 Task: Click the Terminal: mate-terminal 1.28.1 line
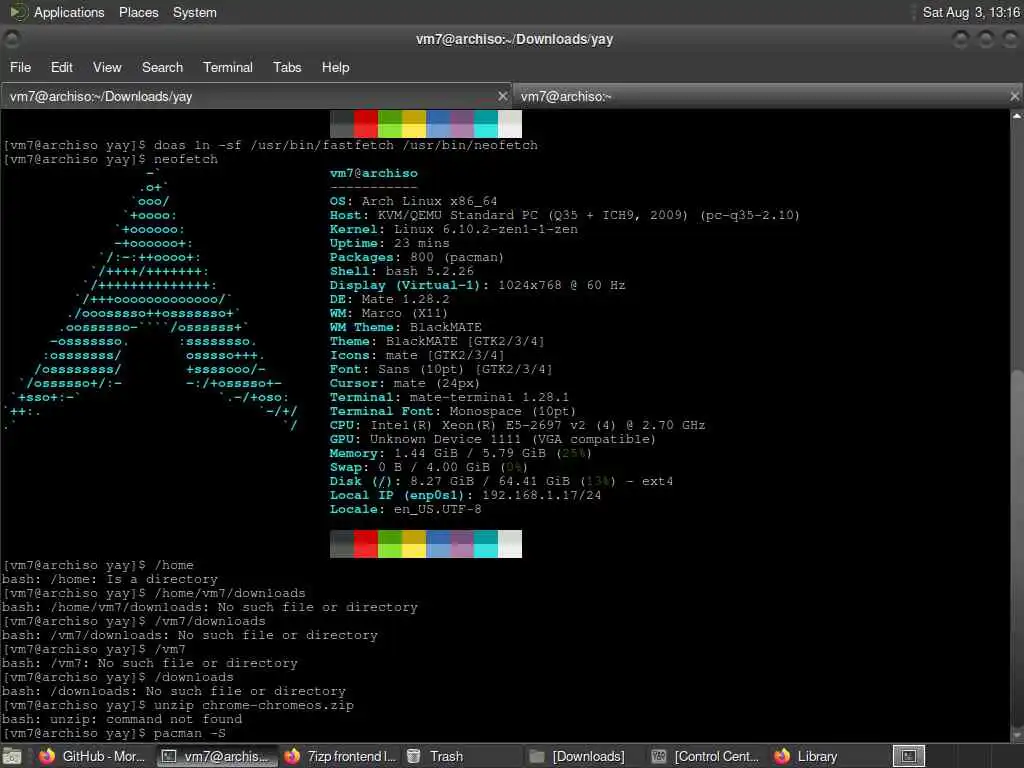pos(449,397)
